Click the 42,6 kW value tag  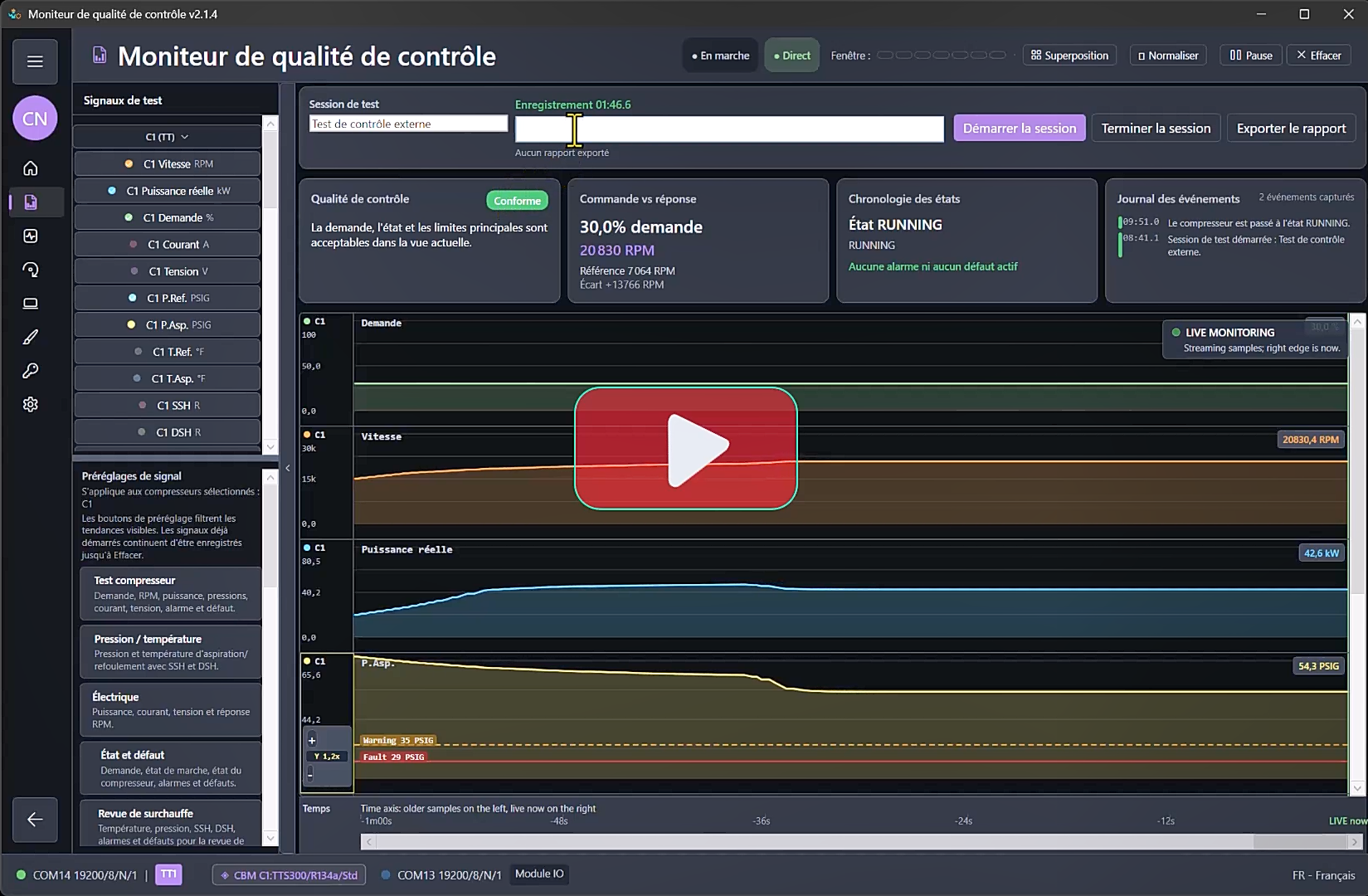[x=1322, y=553]
